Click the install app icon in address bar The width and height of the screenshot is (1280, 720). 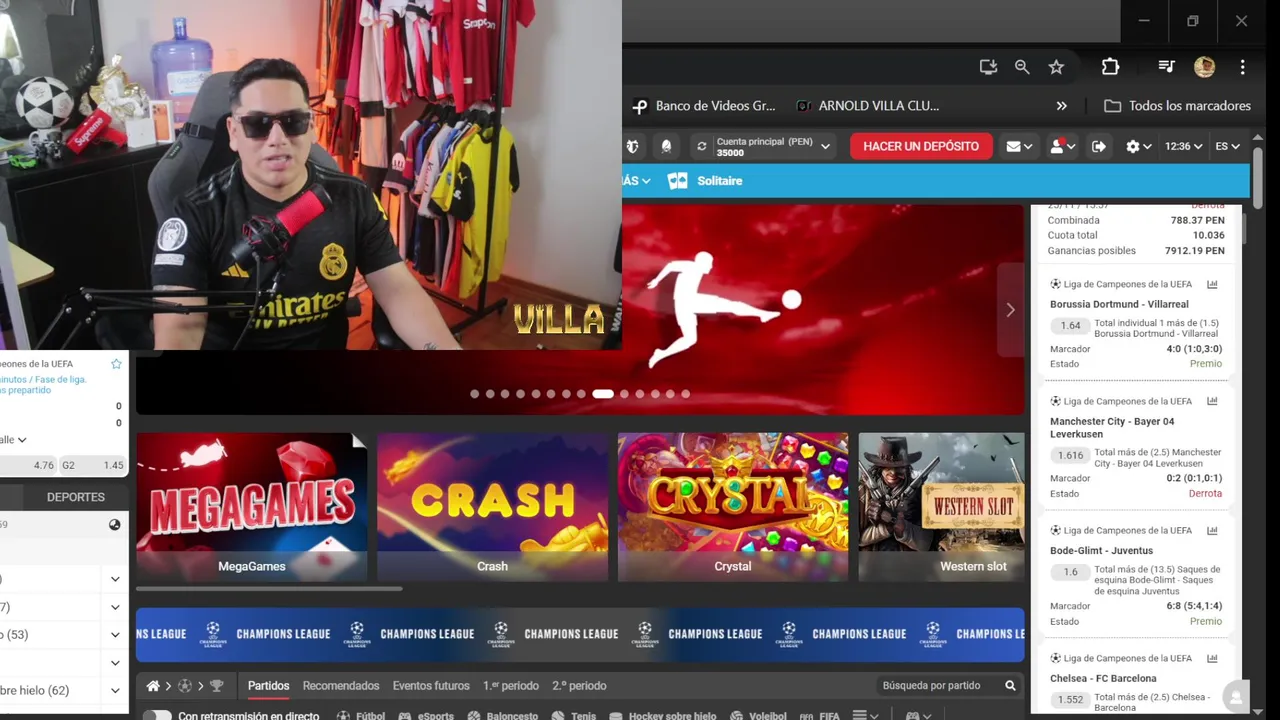point(988,67)
